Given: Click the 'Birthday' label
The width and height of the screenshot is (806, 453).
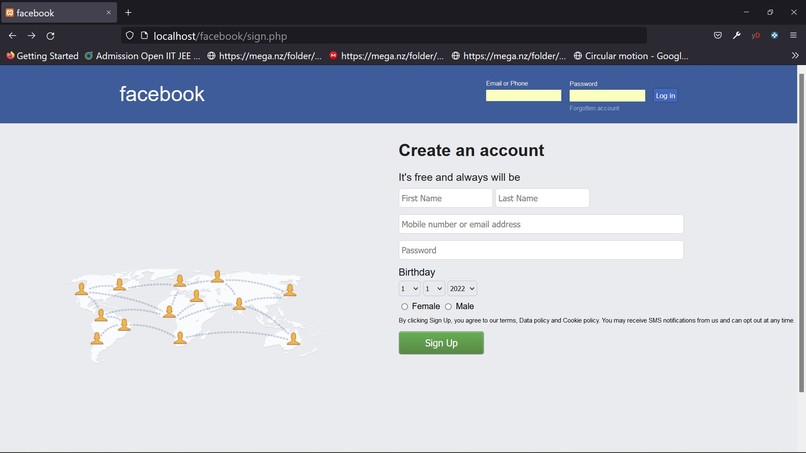Looking at the screenshot, I should [x=417, y=272].
